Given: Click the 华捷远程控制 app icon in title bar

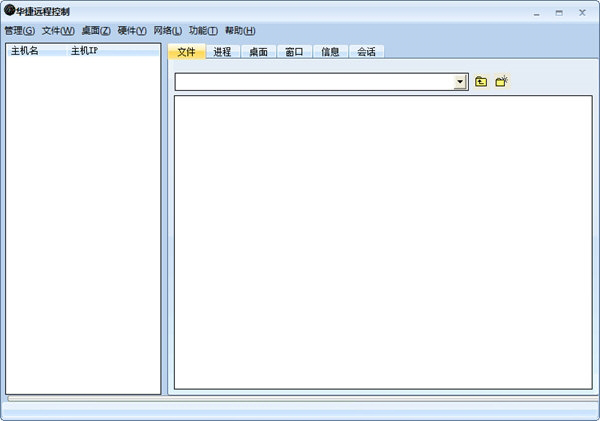Looking at the screenshot, I should 9,10.
